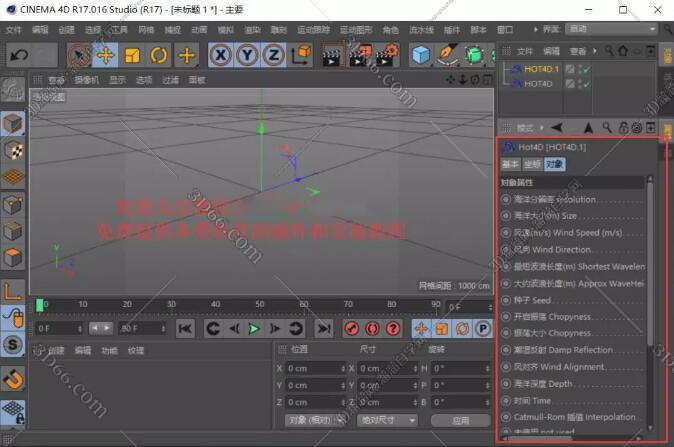Click the green subdivision generator icon
The height and width of the screenshot is (447, 674).
pos(474,55)
